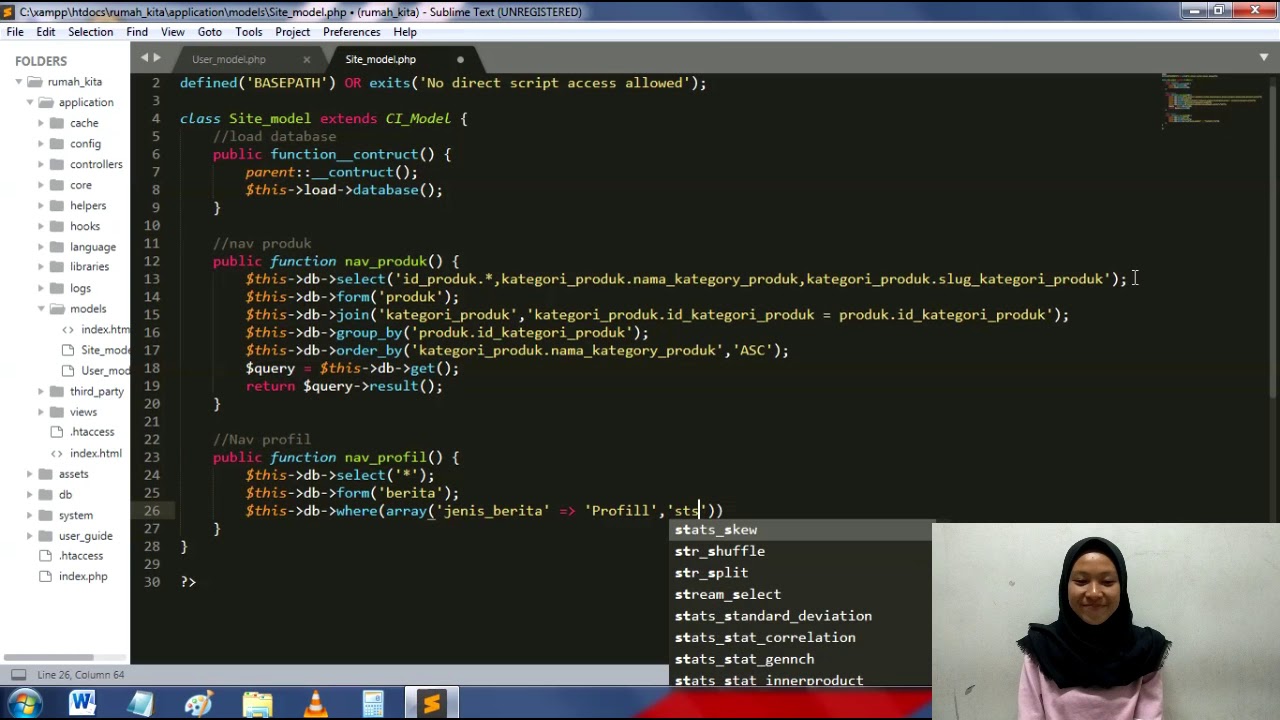This screenshot has width=1280, height=720.
Task: Collapse the models folder
Action: (x=41, y=309)
